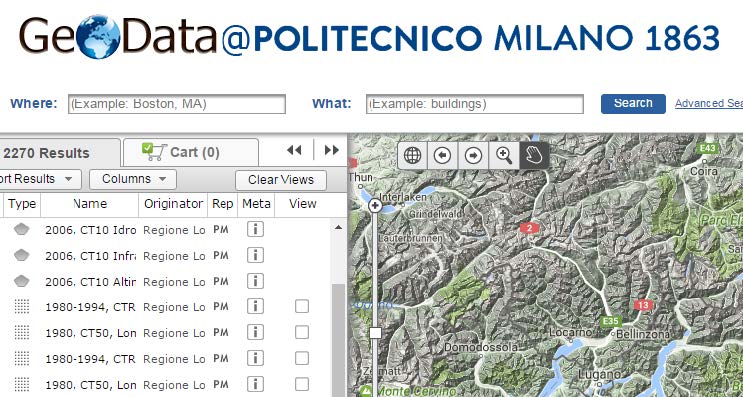This screenshot has height=397, width=743.
Task: Click the blue Search button
Action: 633,104
